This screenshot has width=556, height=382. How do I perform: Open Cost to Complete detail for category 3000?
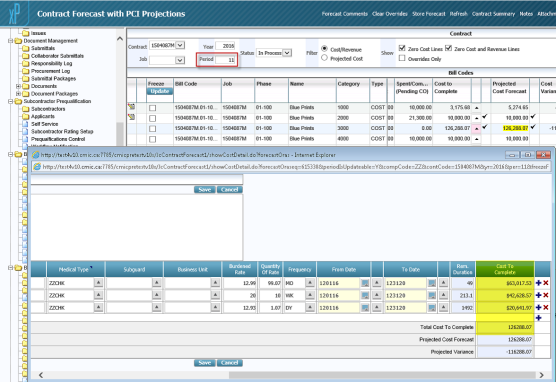coord(477,128)
